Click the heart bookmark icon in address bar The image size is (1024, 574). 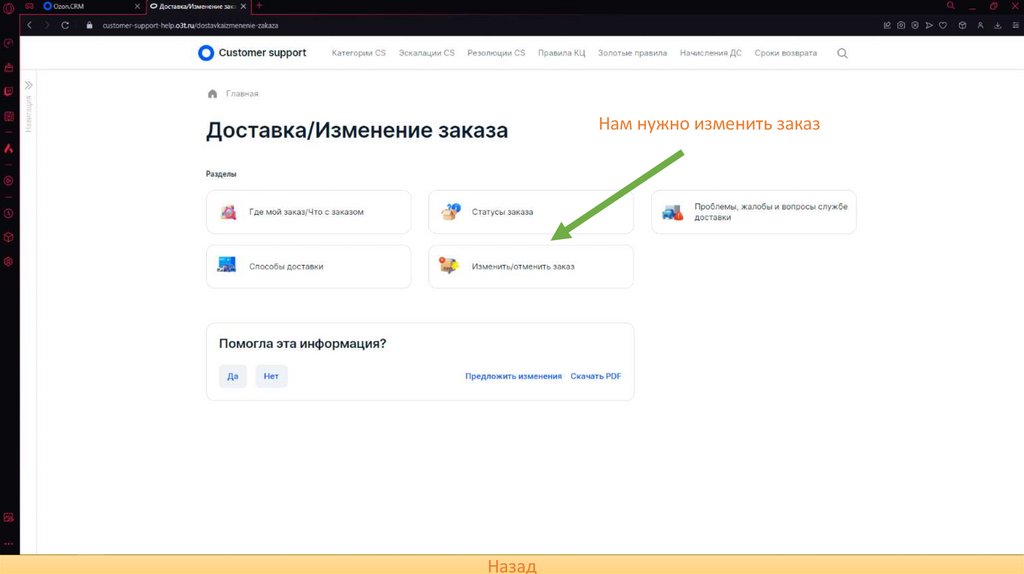[943, 25]
